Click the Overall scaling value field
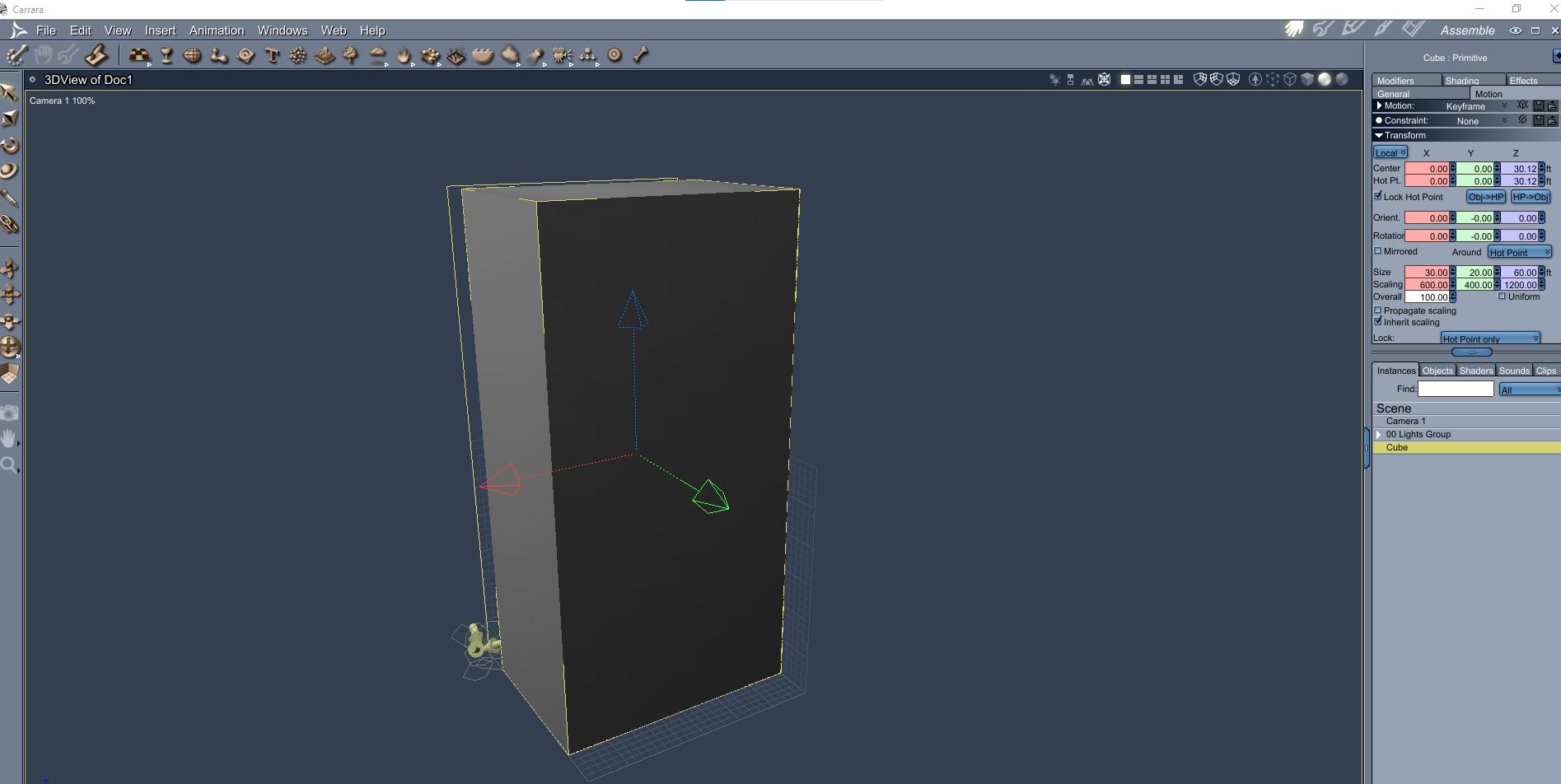 pyautogui.click(x=1428, y=297)
